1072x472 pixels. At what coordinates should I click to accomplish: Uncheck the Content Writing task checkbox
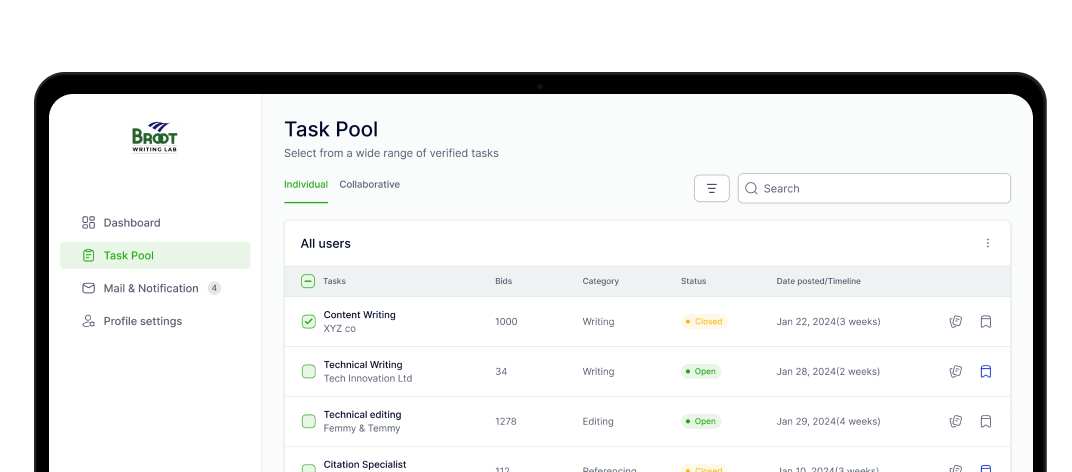point(308,322)
